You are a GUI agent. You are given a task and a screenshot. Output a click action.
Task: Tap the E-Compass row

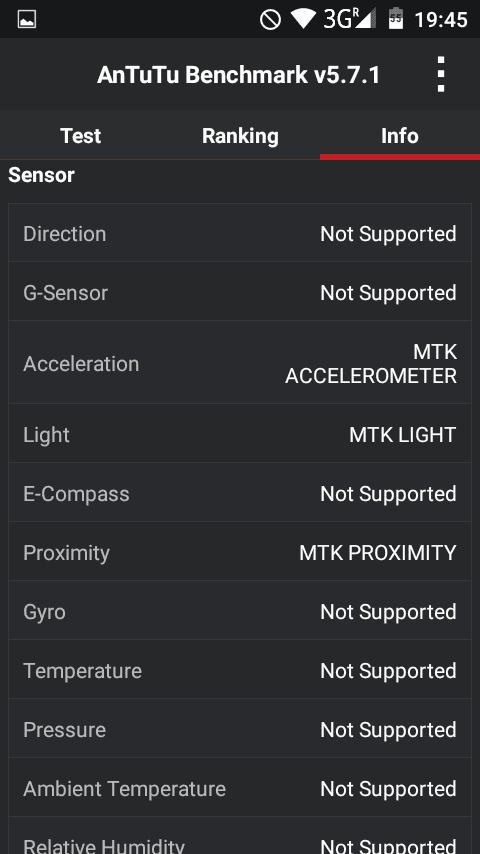(x=240, y=493)
